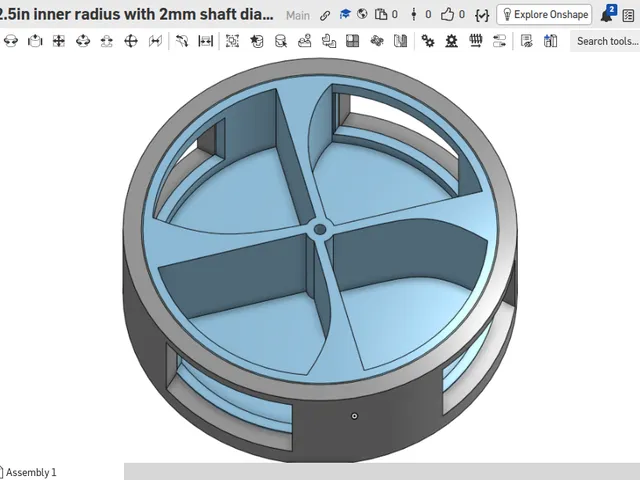This screenshot has width=640, height=480.
Task: Open the Gear relation tool
Action: point(428,41)
